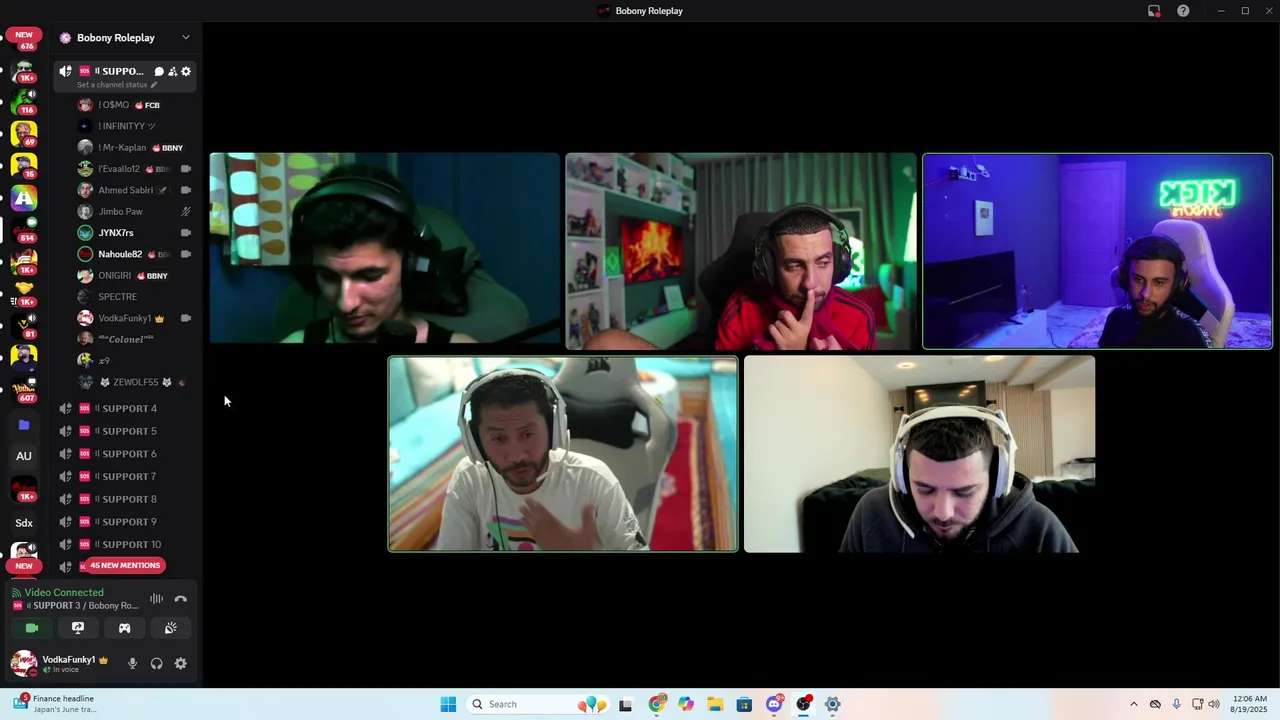Open server with 514 badge
Screen dimensions: 1280x720
point(24,230)
